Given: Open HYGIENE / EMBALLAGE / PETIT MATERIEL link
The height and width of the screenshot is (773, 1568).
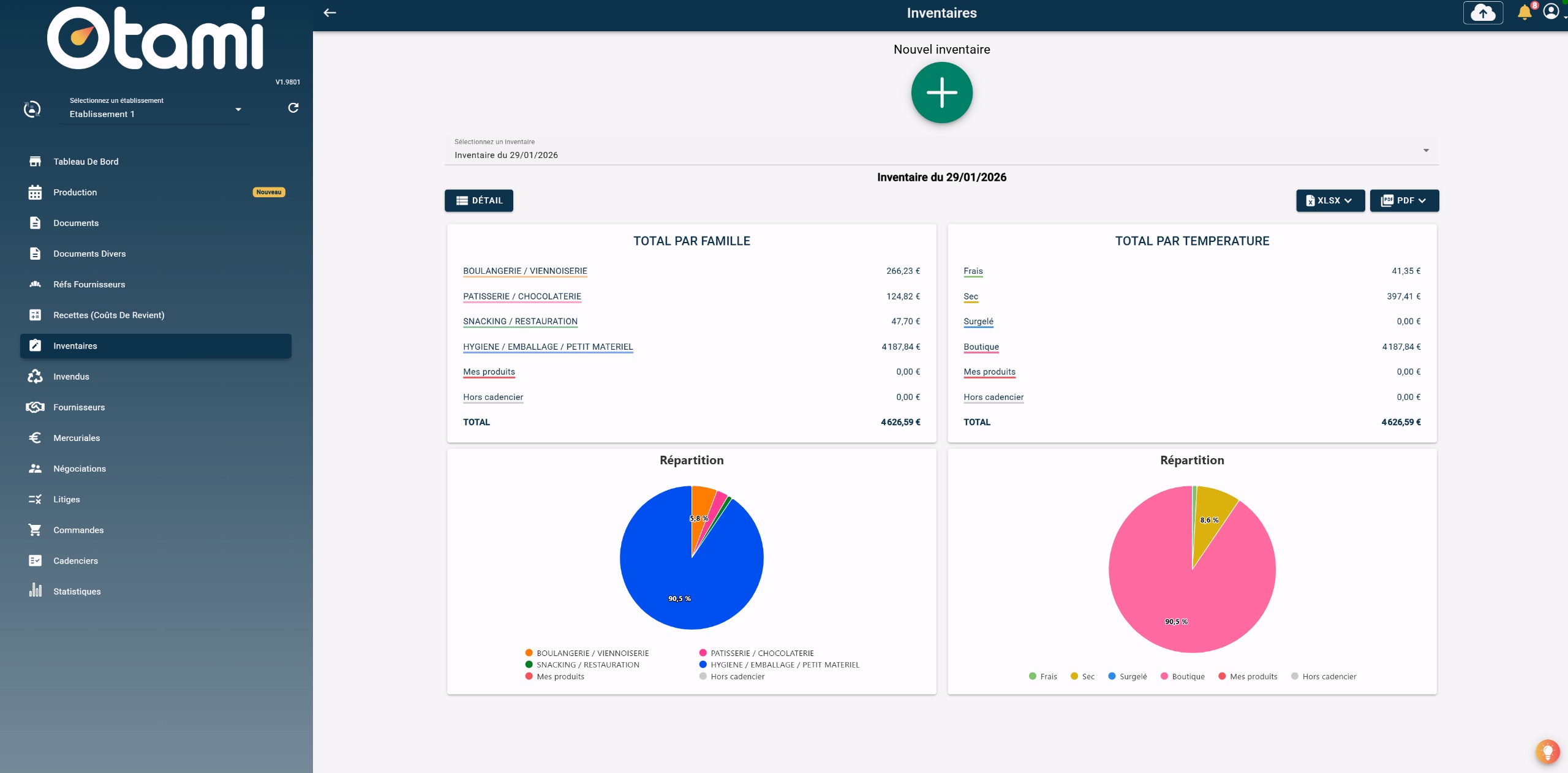Looking at the screenshot, I should tap(548, 347).
